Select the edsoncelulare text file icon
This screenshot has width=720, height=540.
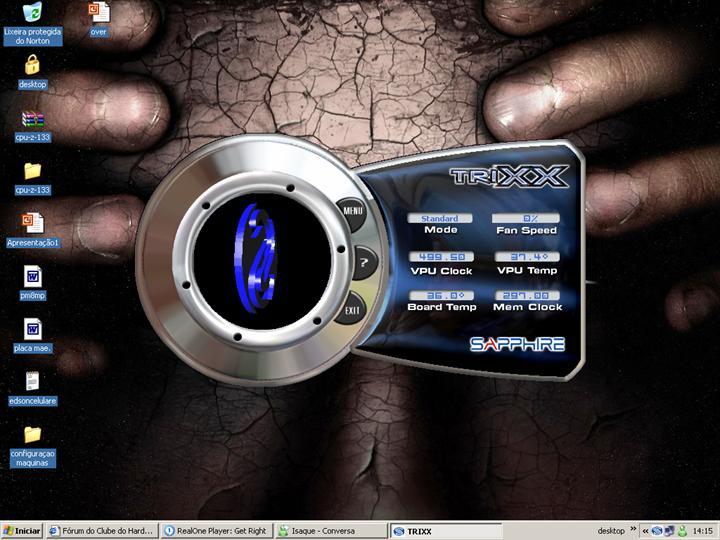(33, 388)
